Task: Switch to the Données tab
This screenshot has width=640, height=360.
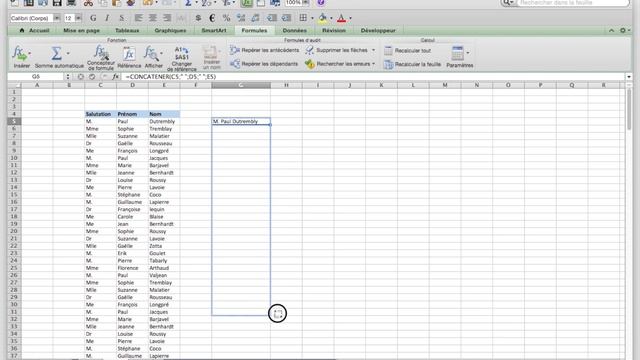Action: (295, 31)
